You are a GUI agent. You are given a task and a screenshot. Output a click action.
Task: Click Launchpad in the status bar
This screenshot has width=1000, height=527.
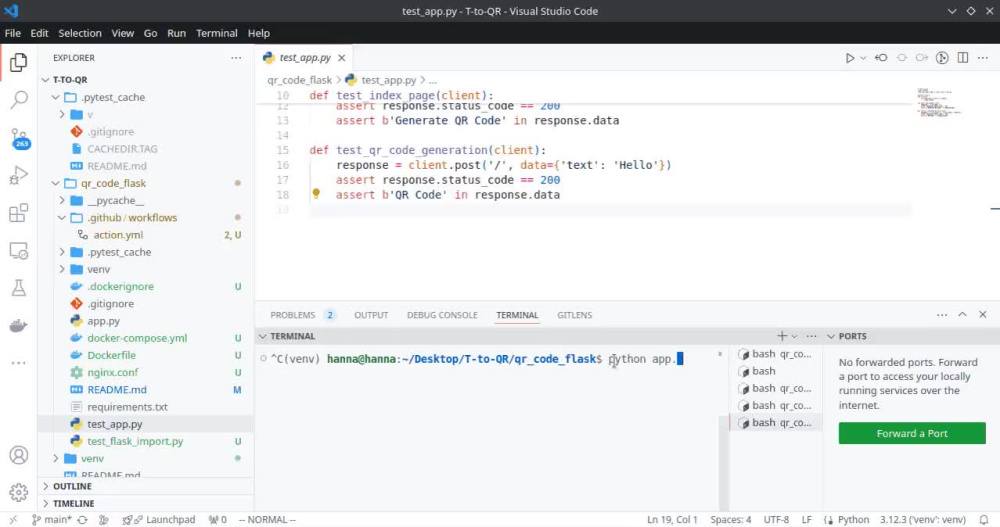tap(159, 520)
